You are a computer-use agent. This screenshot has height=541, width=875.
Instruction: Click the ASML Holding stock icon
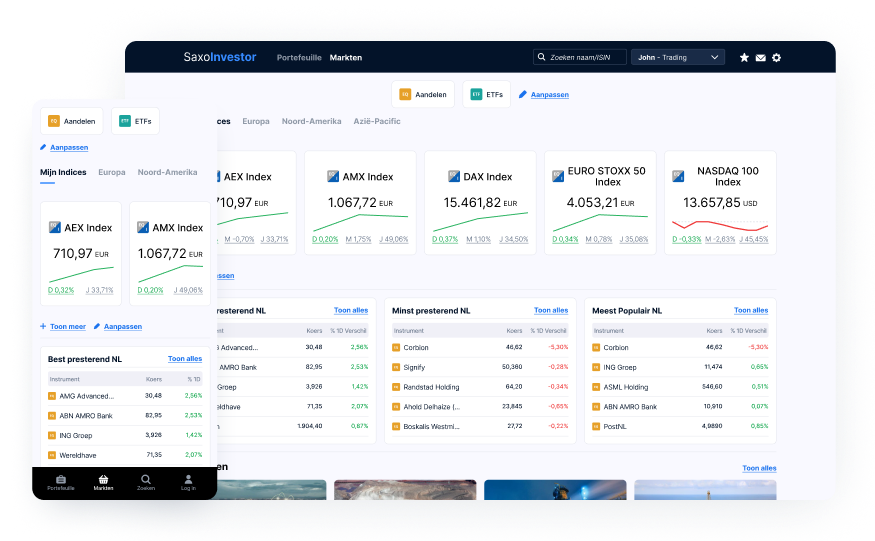tap(596, 387)
